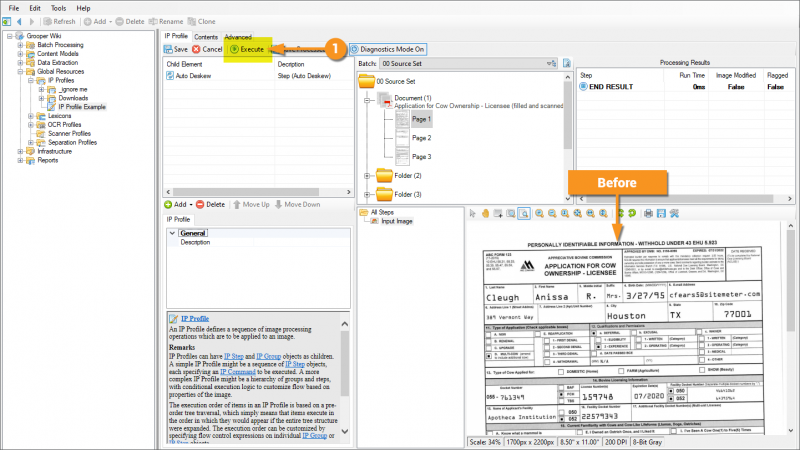Select the Page 2 thumbnail

pyautogui.click(x=421, y=137)
